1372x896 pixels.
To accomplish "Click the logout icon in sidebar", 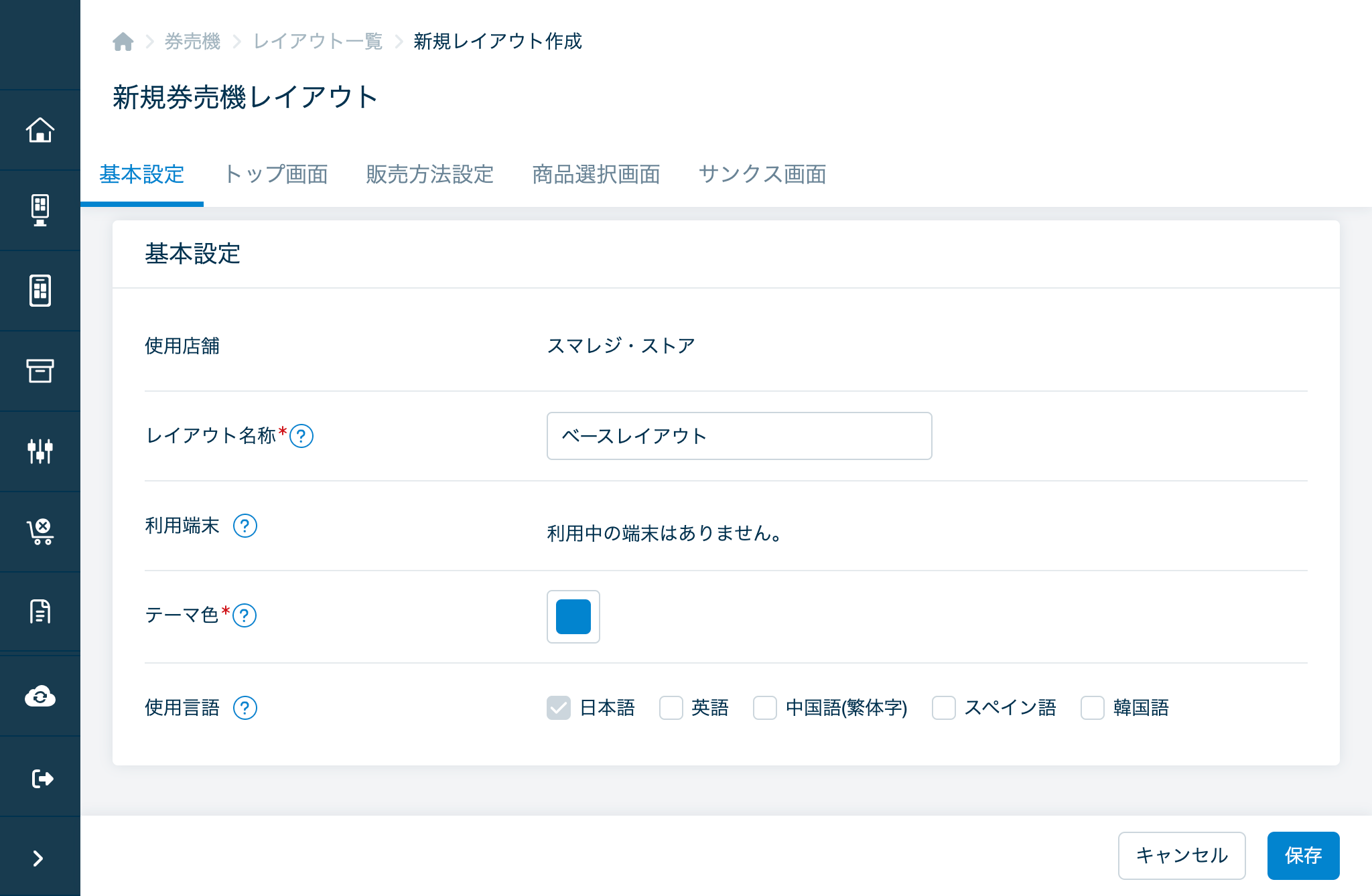I will [x=42, y=778].
